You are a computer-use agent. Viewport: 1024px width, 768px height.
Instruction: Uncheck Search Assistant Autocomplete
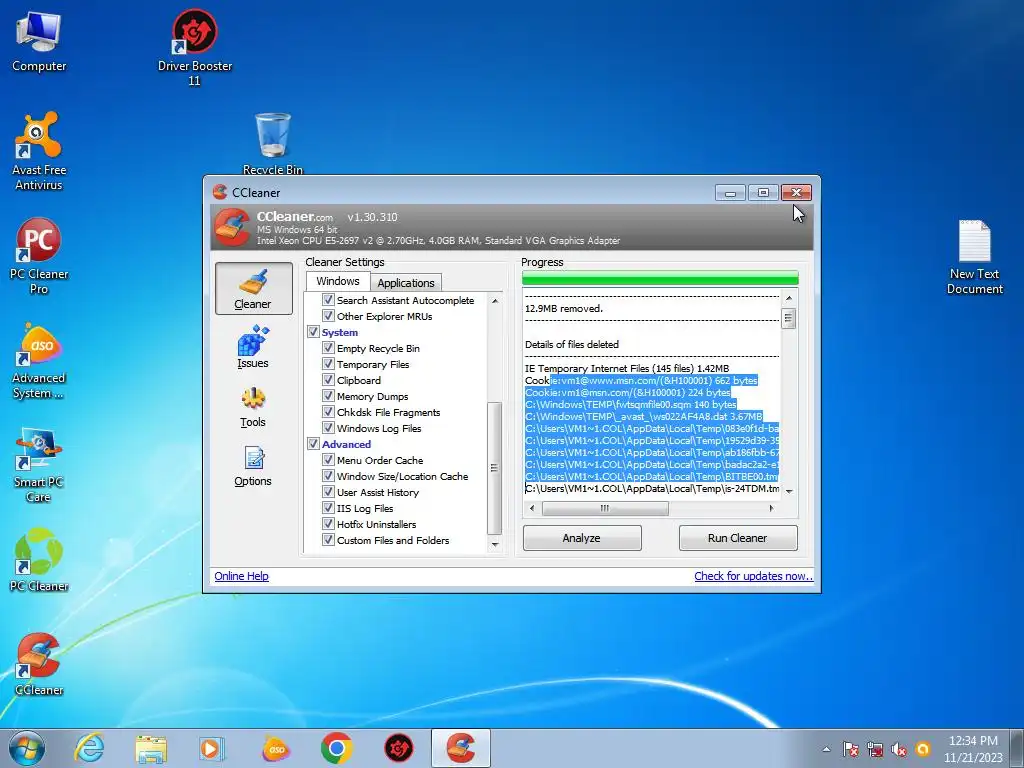tap(328, 300)
